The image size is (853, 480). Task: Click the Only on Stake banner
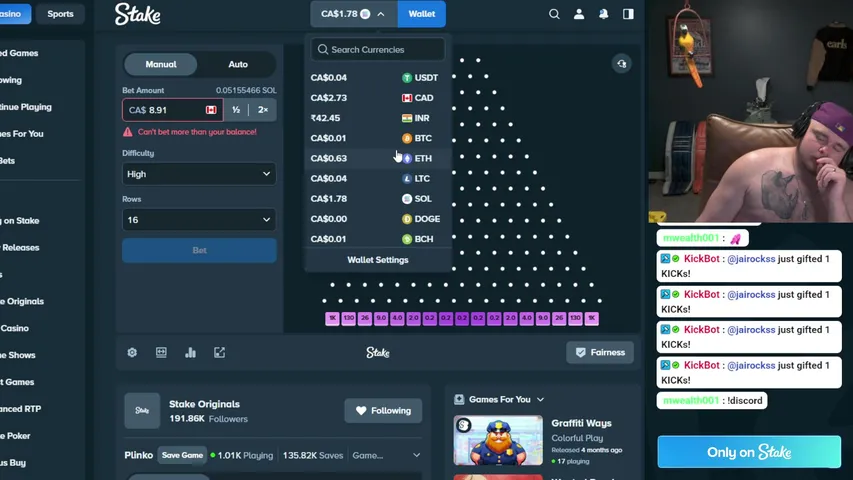click(x=749, y=452)
